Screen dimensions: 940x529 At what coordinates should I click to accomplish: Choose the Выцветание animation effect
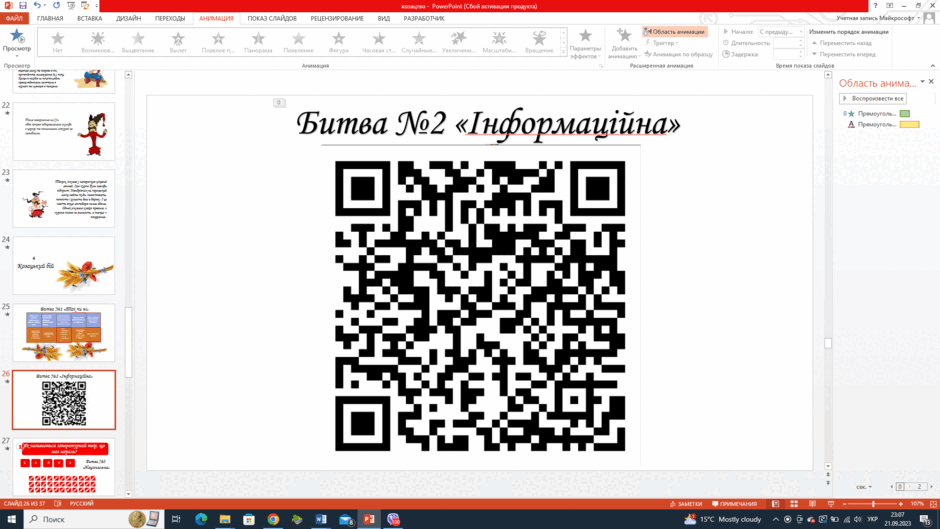(138, 43)
